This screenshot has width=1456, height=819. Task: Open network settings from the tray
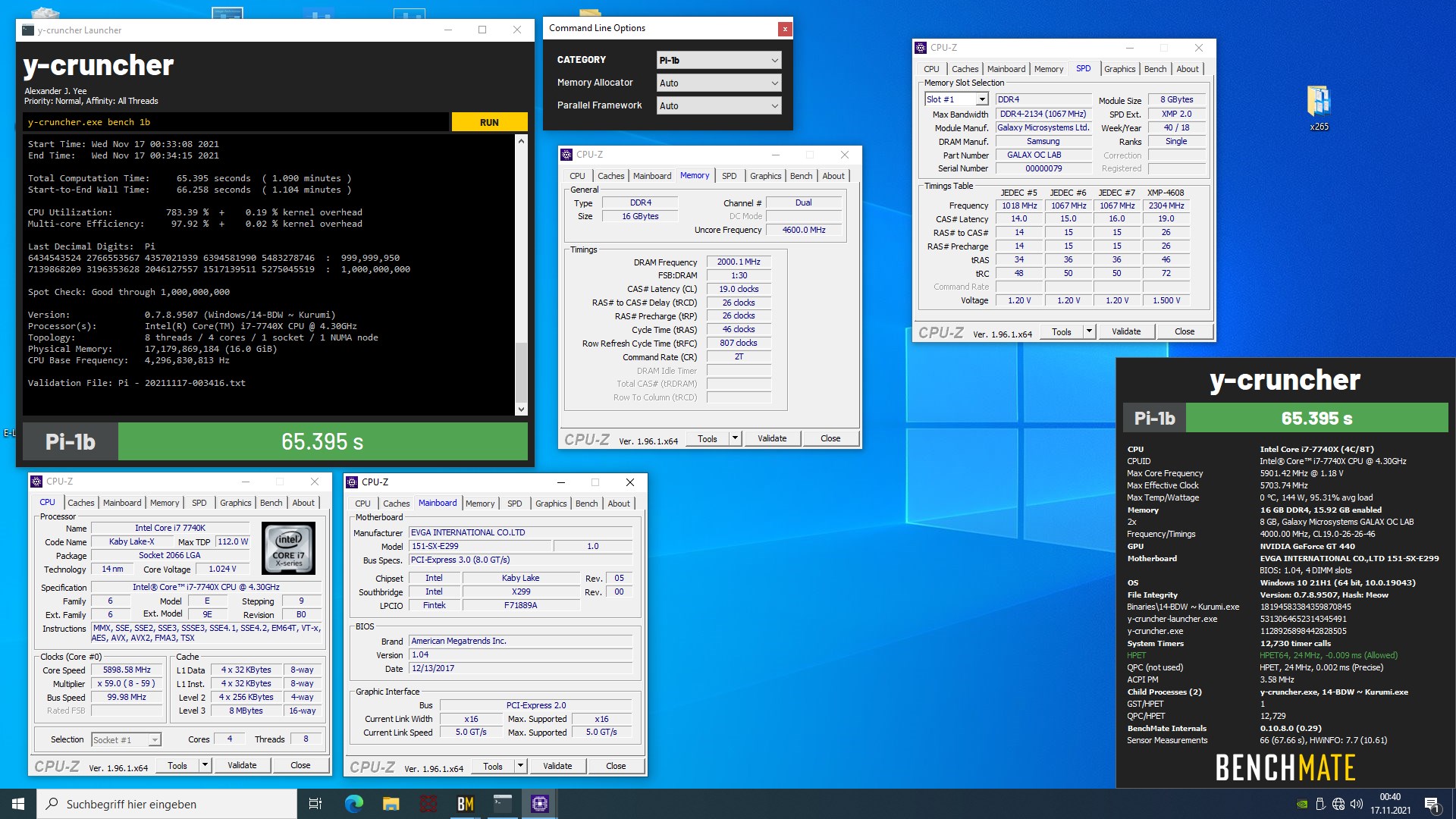click(1338, 805)
